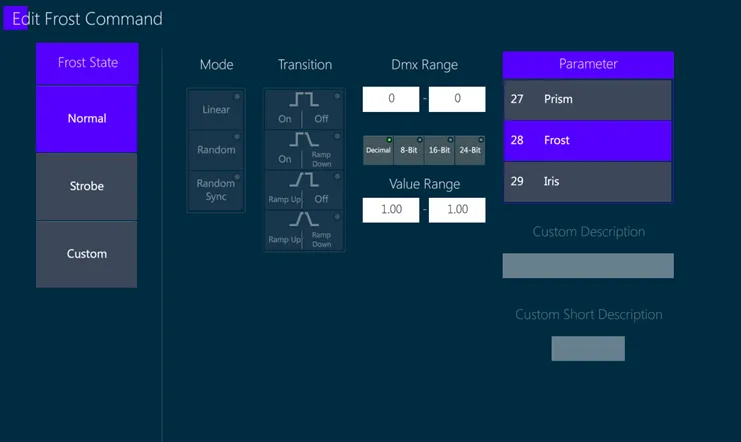Click the Value Range minimum field
Image resolution: width=741 pixels, height=442 pixels.
pyautogui.click(x=391, y=210)
